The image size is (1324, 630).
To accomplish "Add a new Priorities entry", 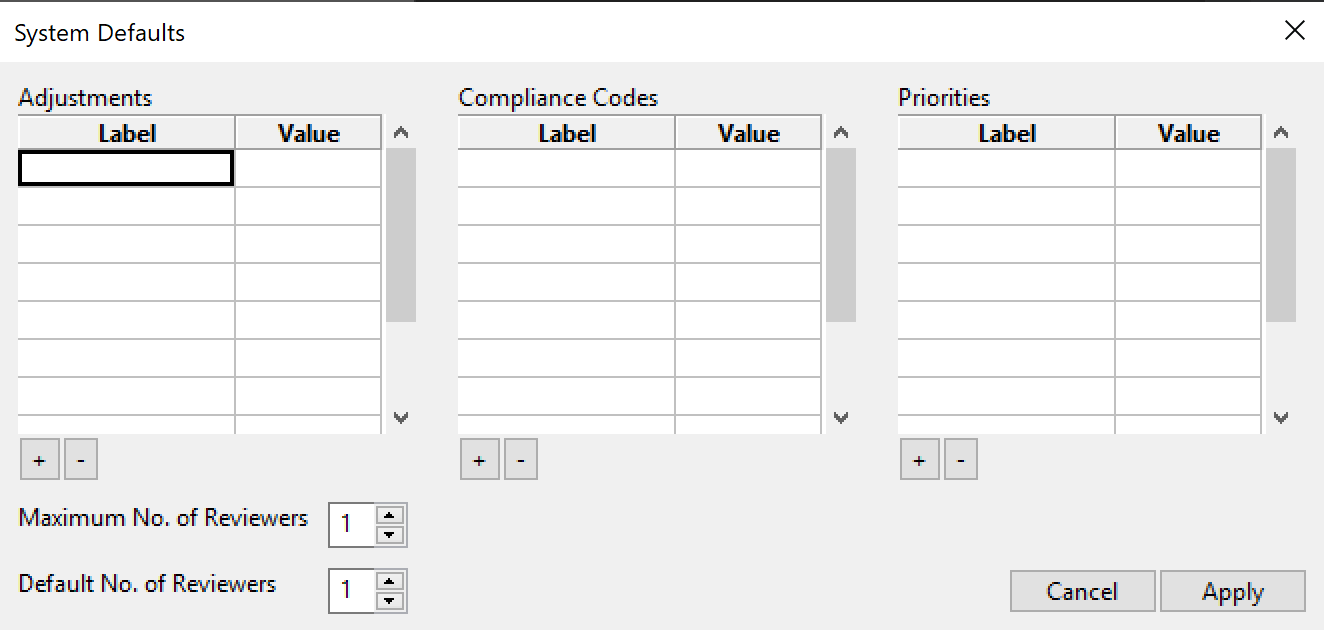I will click(919, 460).
